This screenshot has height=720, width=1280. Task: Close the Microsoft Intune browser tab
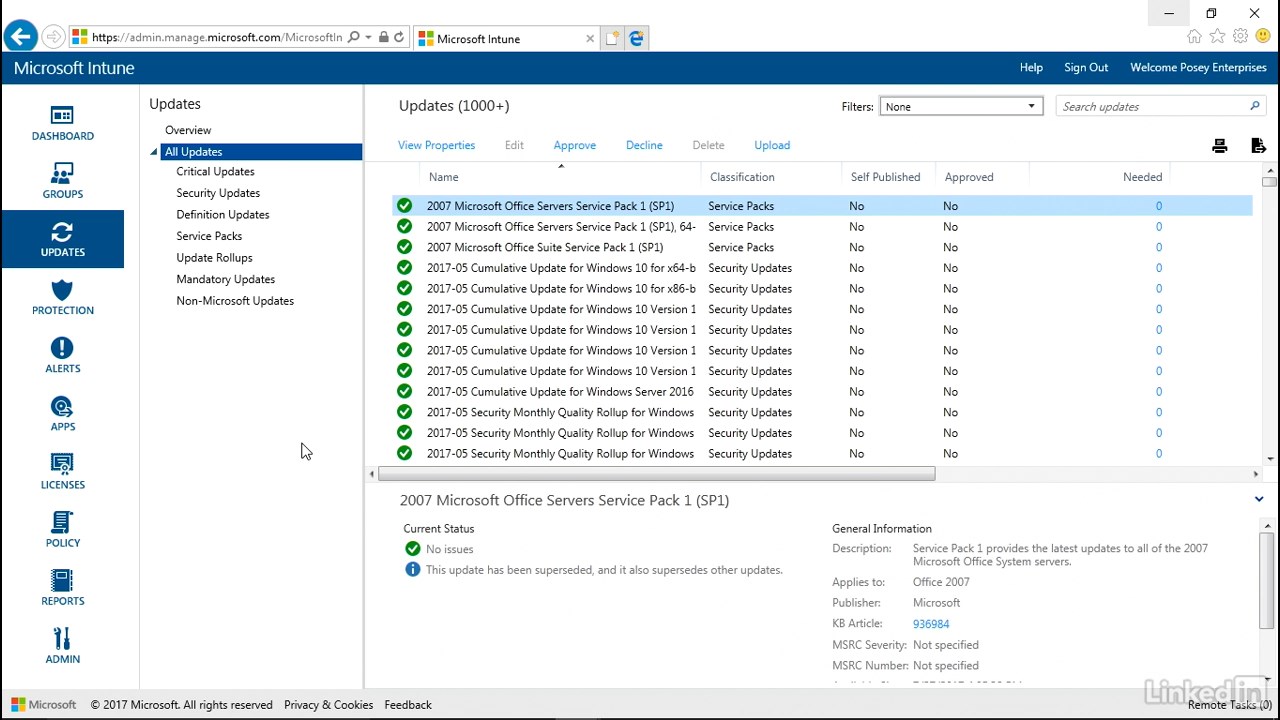pos(590,39)
